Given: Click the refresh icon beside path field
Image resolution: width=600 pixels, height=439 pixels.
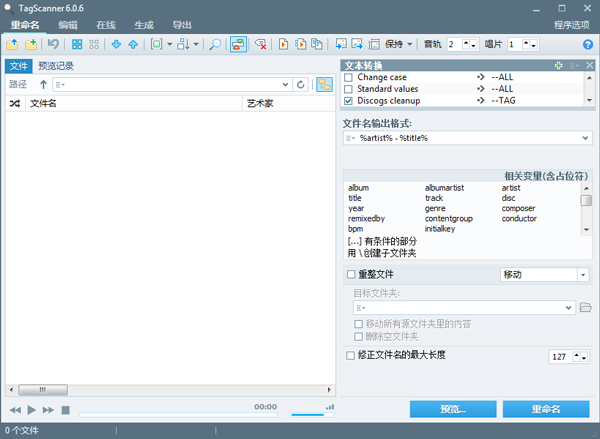Looking at the screenshot, I should click(300, 85).
